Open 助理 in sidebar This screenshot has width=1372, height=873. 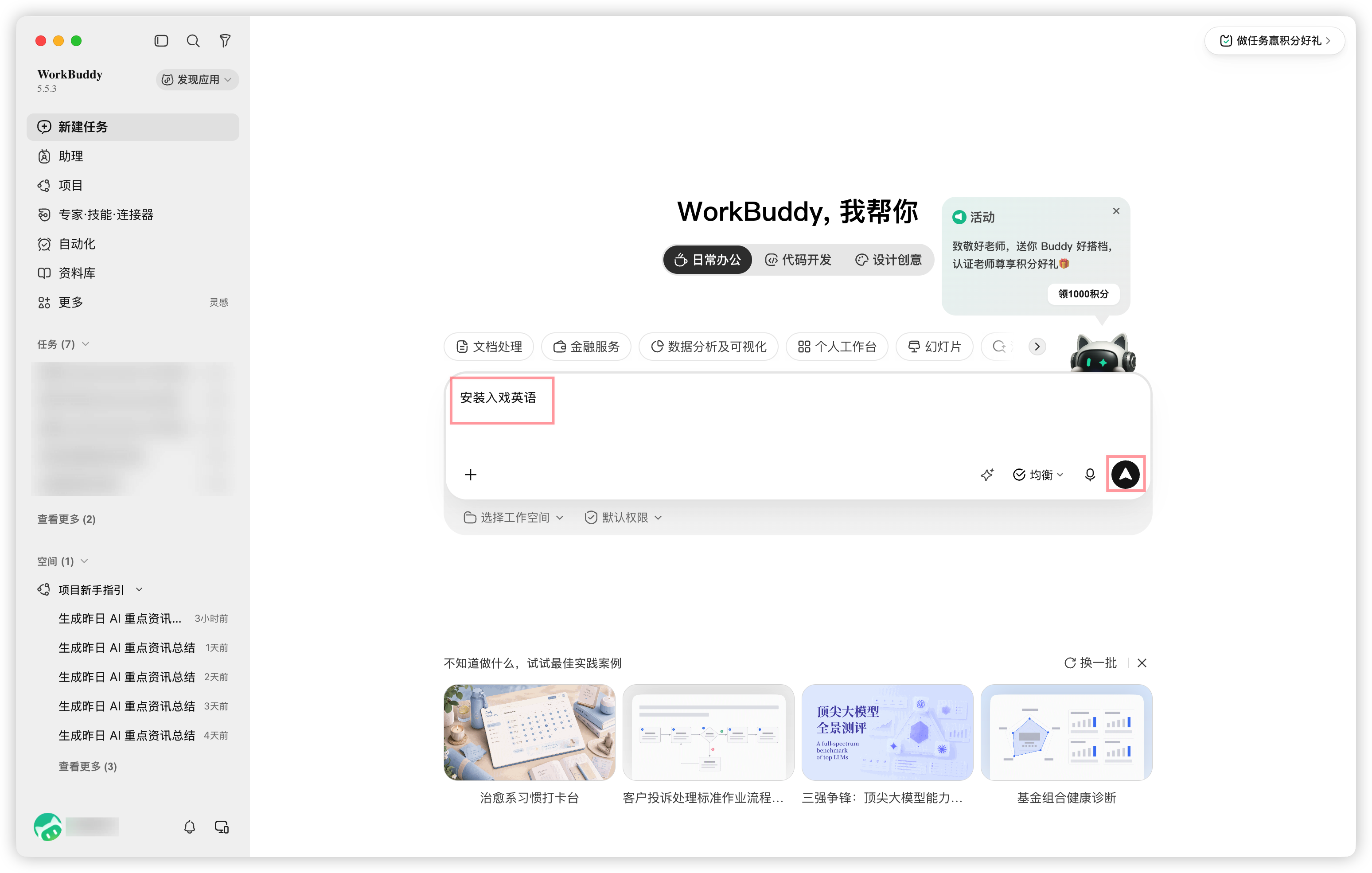tap(133, 156)
